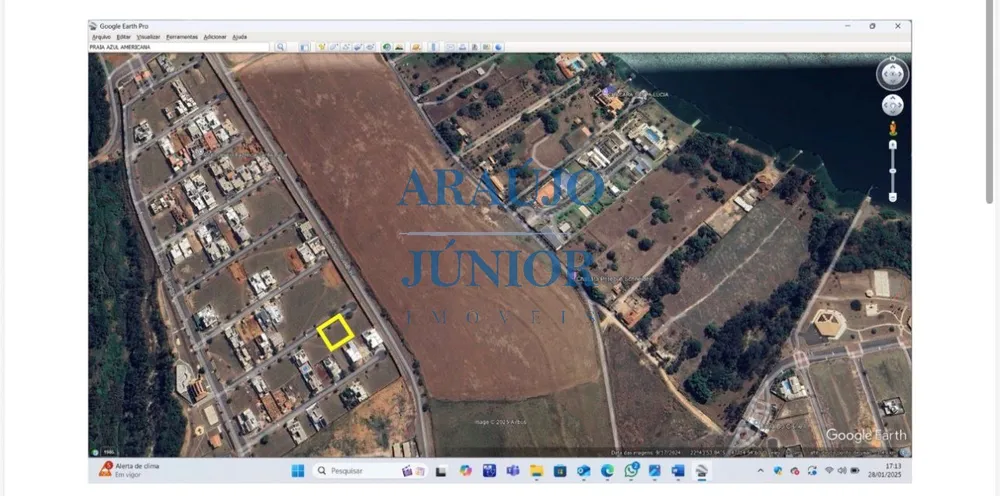Image resolution: width=1000 pixels, height=496 pixels.
Task: Open the Visualizar menu
Action: pos(149,37)
